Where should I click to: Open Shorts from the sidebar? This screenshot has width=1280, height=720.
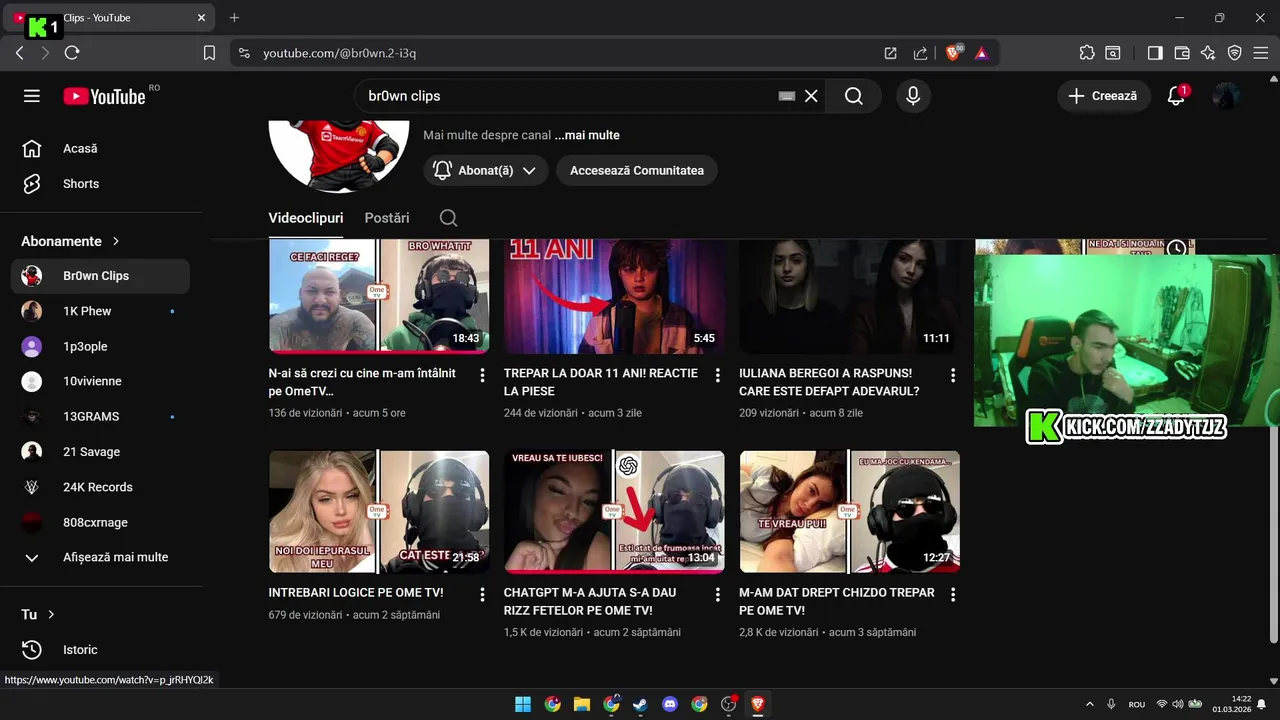coord(100,184)
